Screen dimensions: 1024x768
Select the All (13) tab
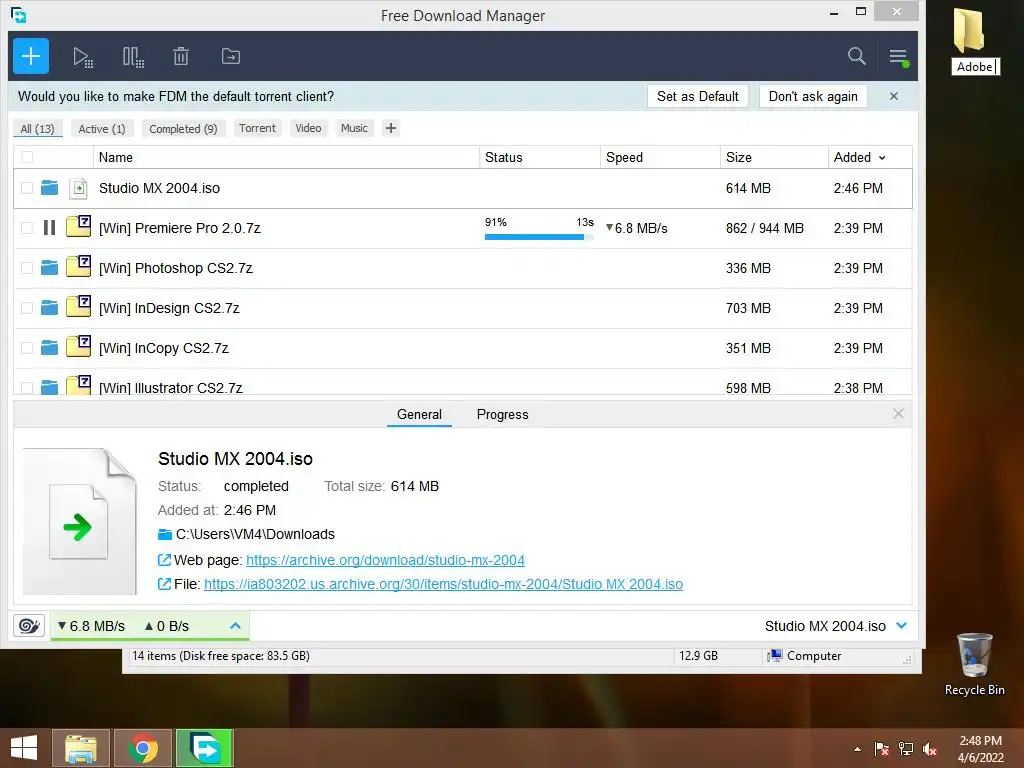(37, 129)
